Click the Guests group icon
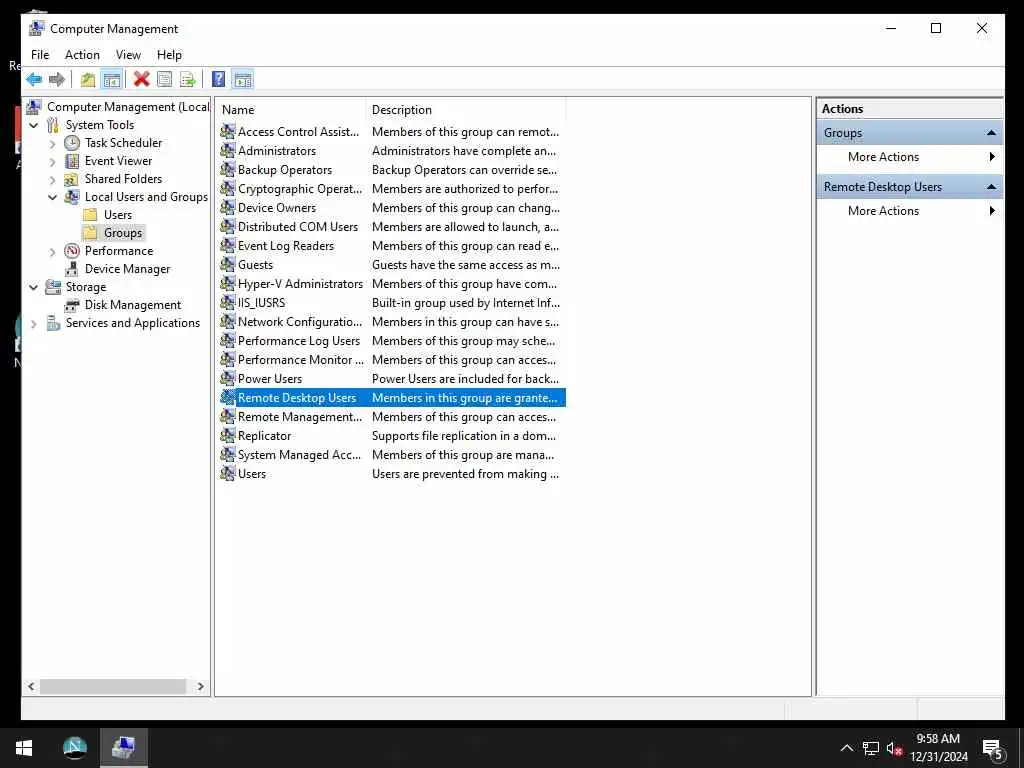This screenshot has width=1024, height=768. [227, 264]
